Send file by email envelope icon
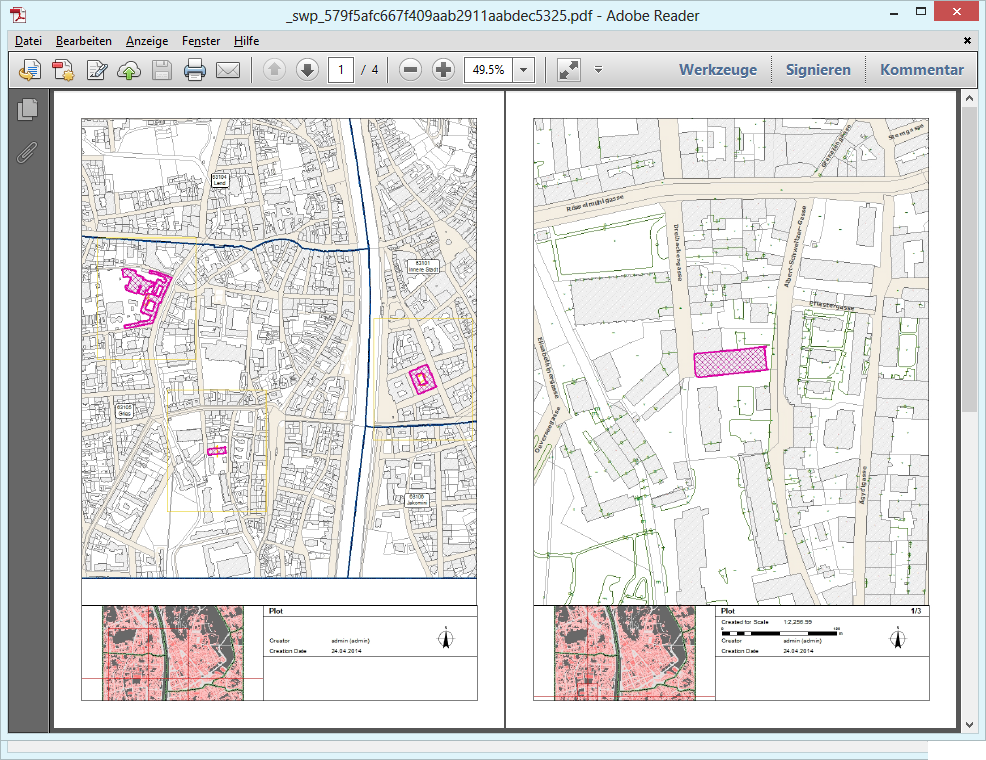 click(228, 70)
